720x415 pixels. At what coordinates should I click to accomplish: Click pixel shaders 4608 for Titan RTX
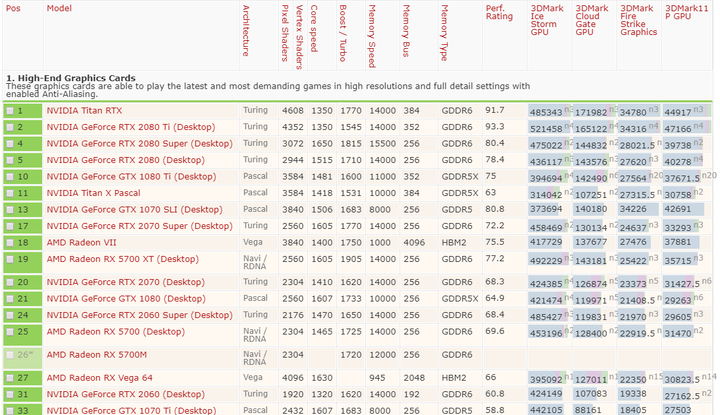coord(293,111)
